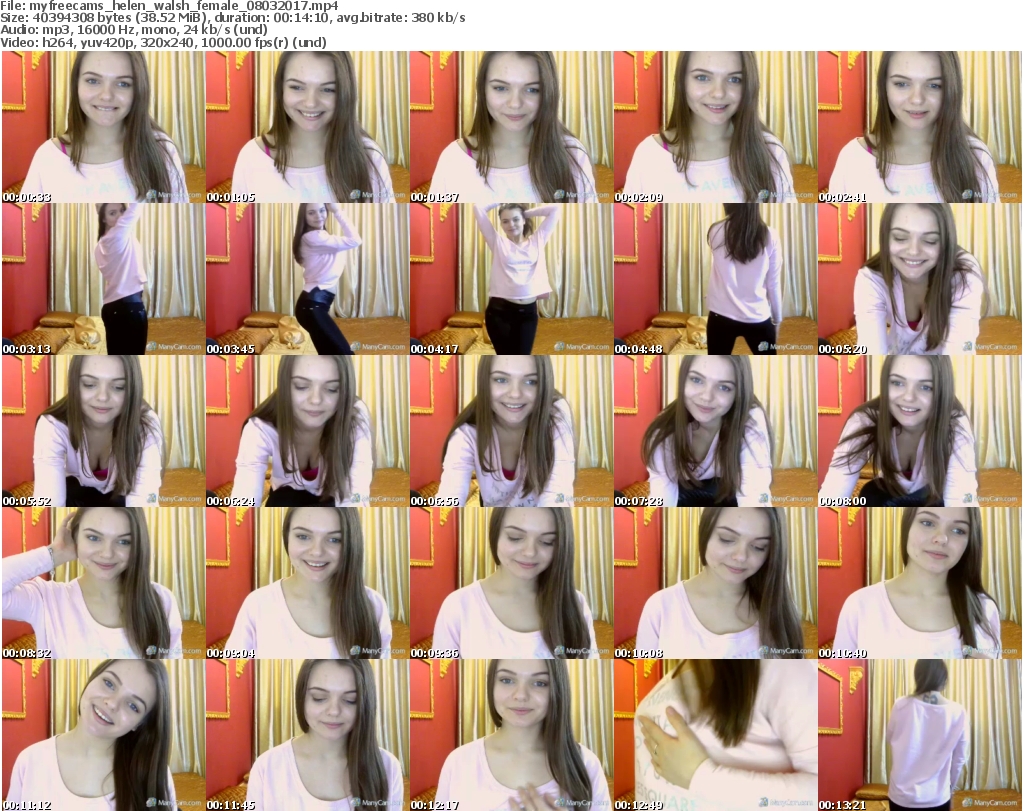
Task: Click the last thumbnail, stamped 00:13:21
Action: pos(920,735)
